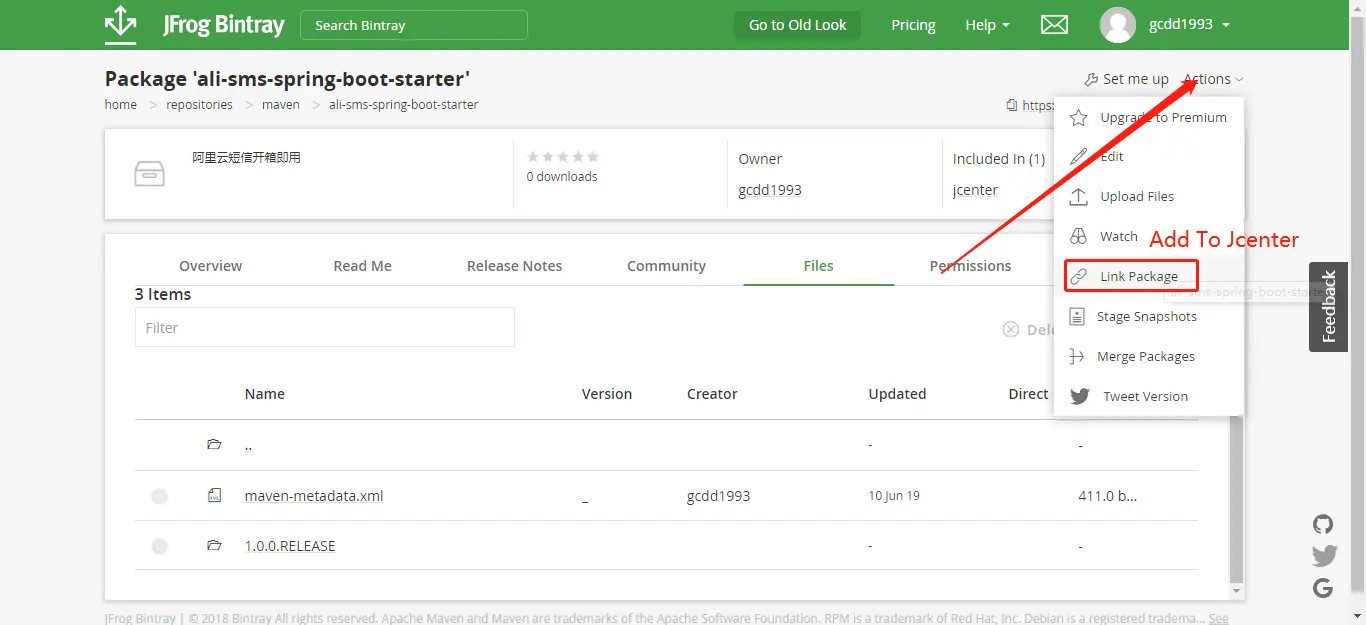Image resolution: width=1366 pixels, height=625 pixels.
Task: Choose Merge Packages from Actions menu
Action: pyautogui.click(x=1148, y=357)
